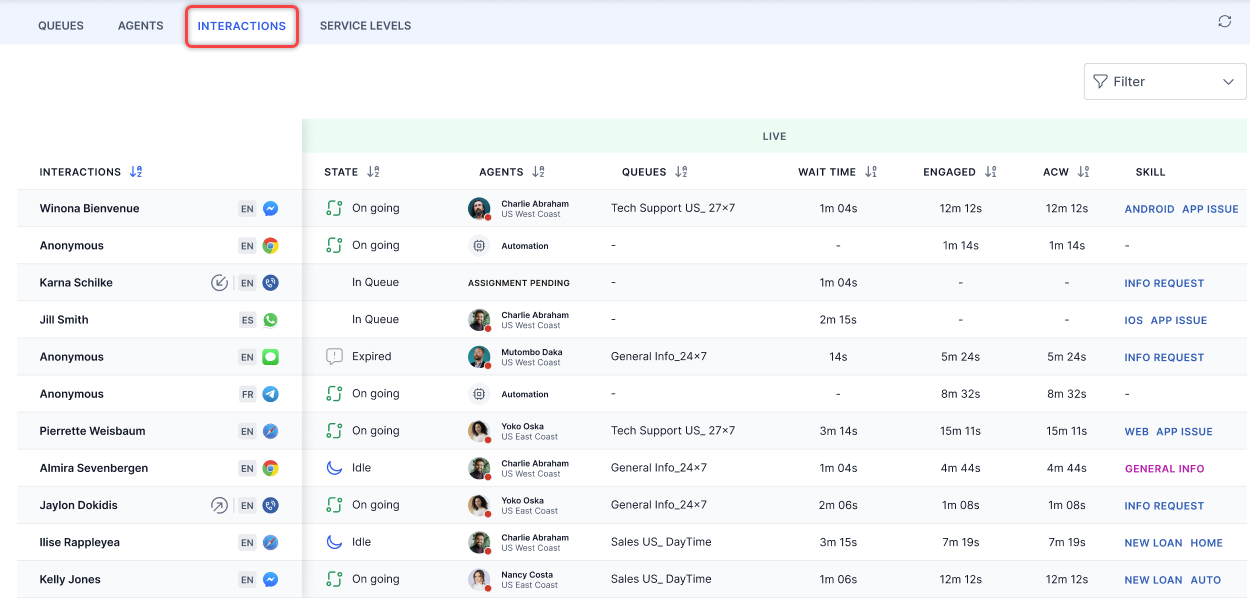Click Chrome icon in first Anonymous row
Screen dimensions: 1250x599
pyautogui.click(x=270, y=246)
